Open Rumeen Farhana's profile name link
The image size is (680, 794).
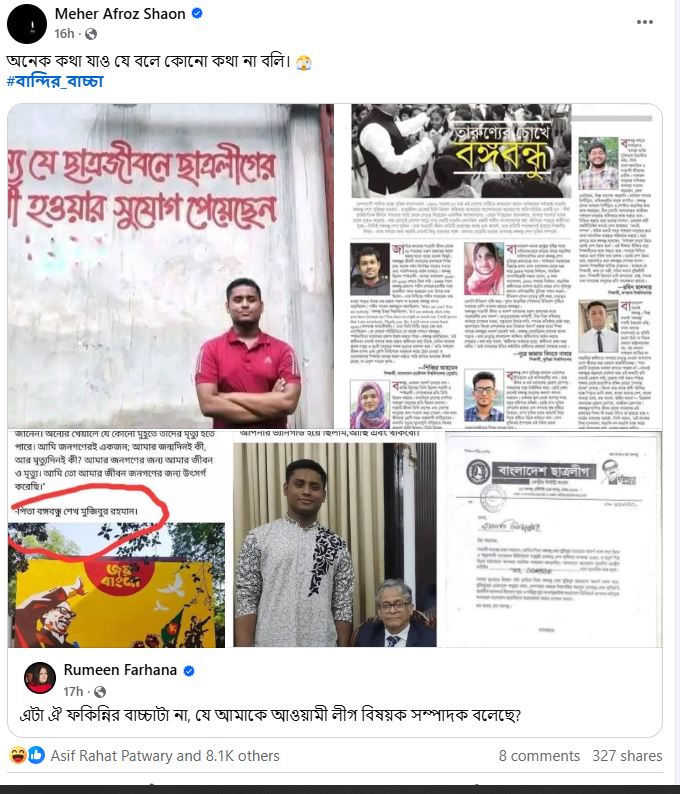pyautogui.click(x=120, y=670)
